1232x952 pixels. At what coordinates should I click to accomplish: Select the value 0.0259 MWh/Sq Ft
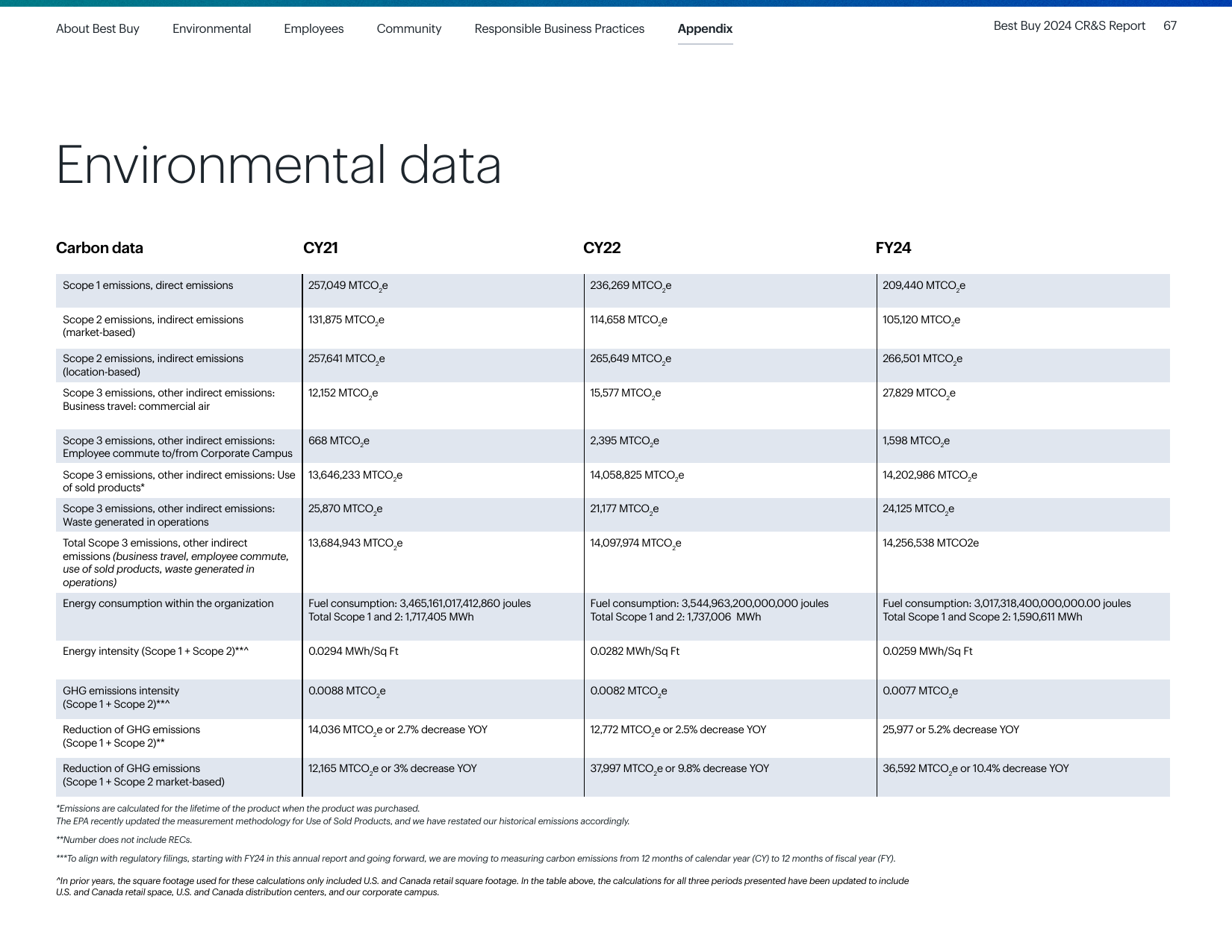coord(927,651)
